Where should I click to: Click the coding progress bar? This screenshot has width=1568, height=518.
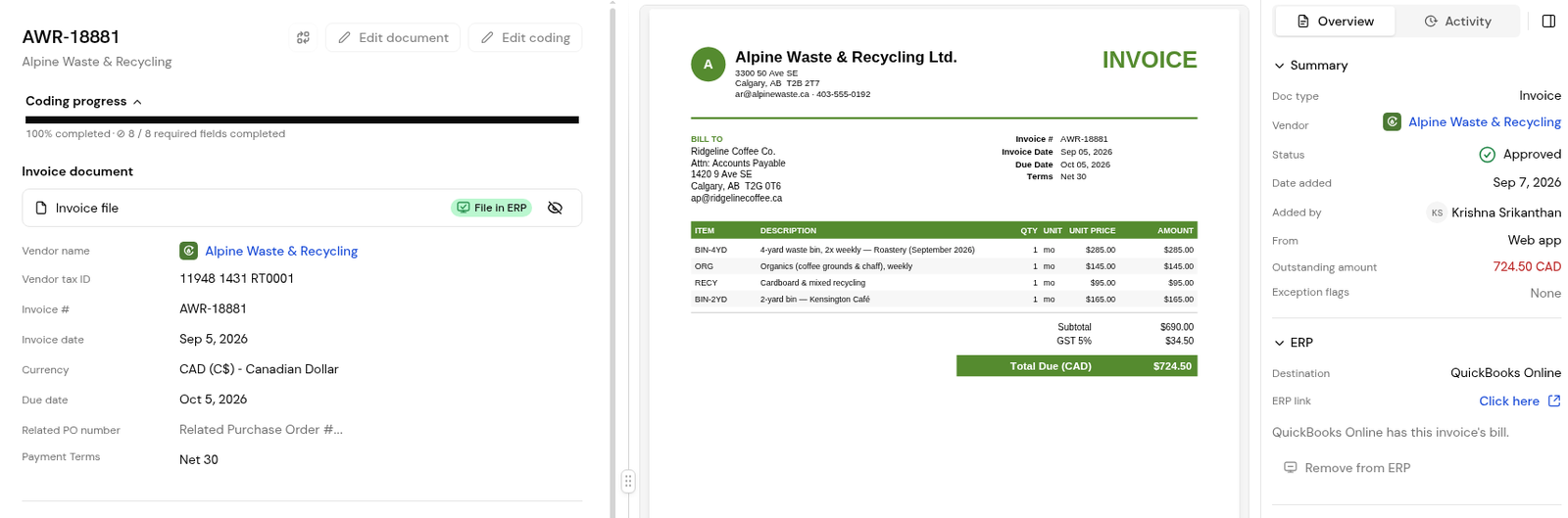pyautogui.click(x=302, y=119)
